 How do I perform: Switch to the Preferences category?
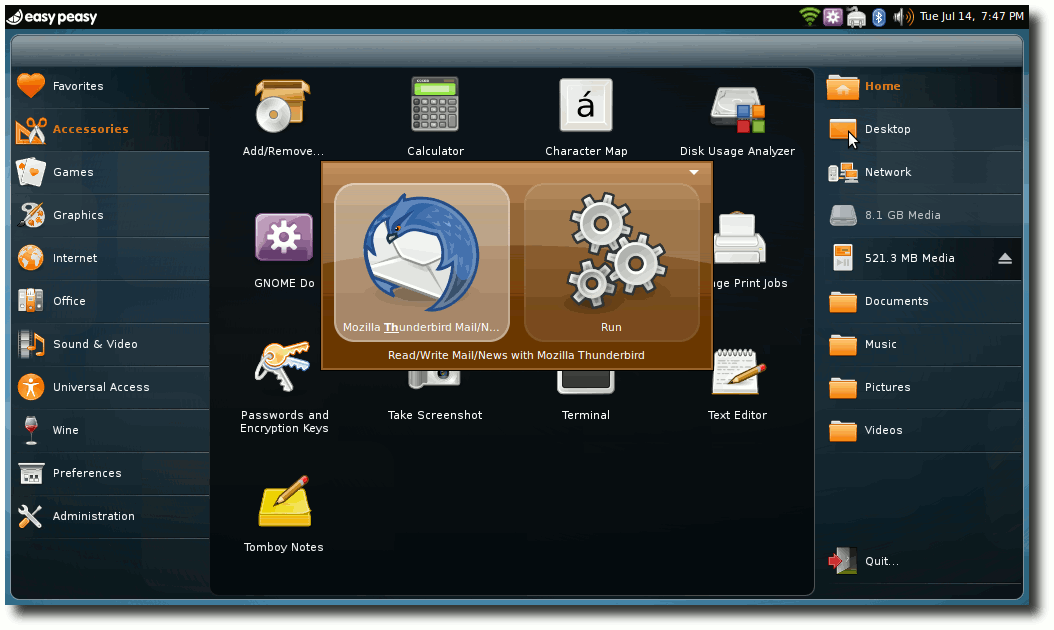click(x=111, y=473)
